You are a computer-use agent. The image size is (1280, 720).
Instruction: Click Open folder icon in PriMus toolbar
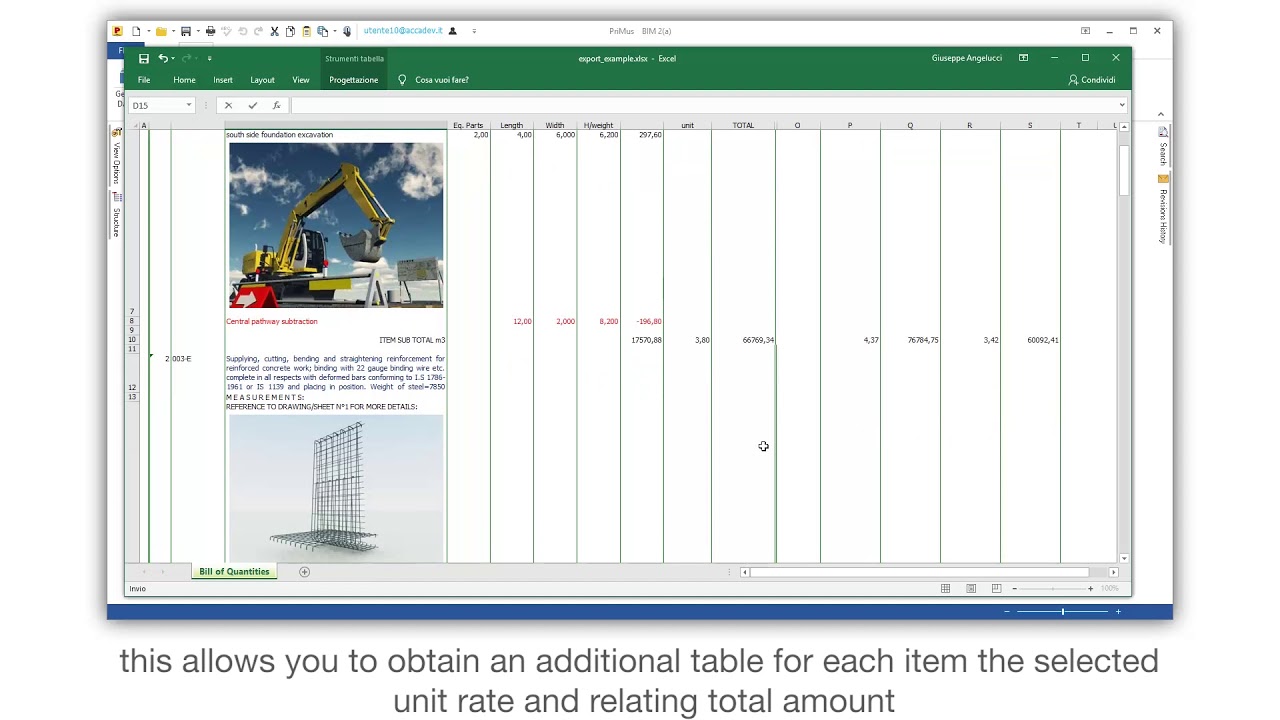point(161,31)
